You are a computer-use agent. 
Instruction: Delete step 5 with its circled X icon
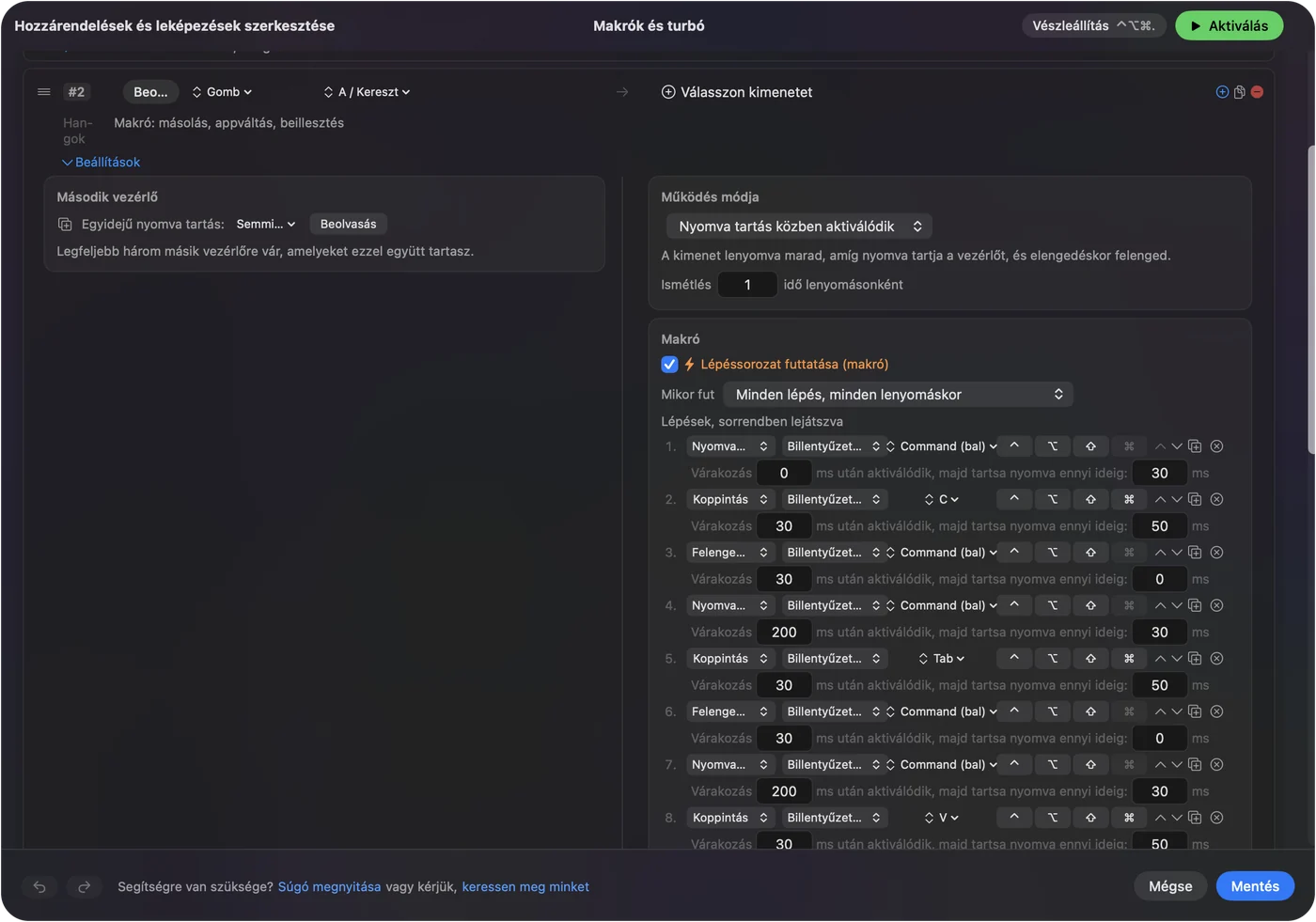pyautogui.click(x=1216, y=659)
